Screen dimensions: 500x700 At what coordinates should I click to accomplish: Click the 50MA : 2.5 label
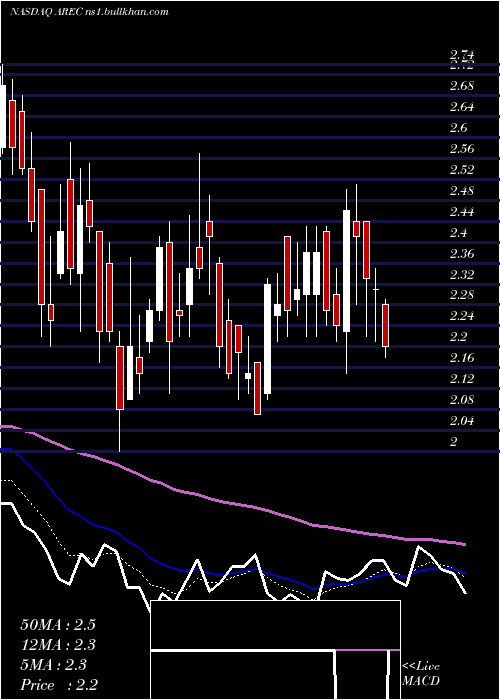(58, 625)
